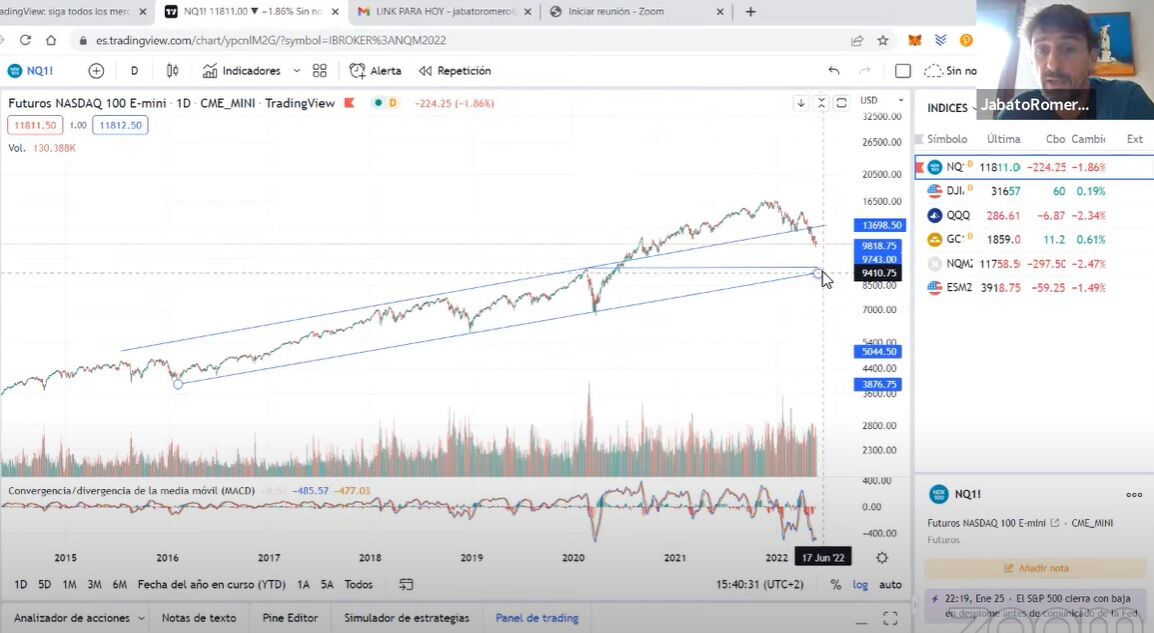The image size is (1154, 633).
Task: Open the candlestick chart style selector
Action: pyautogui.click(x=173, y=71)
